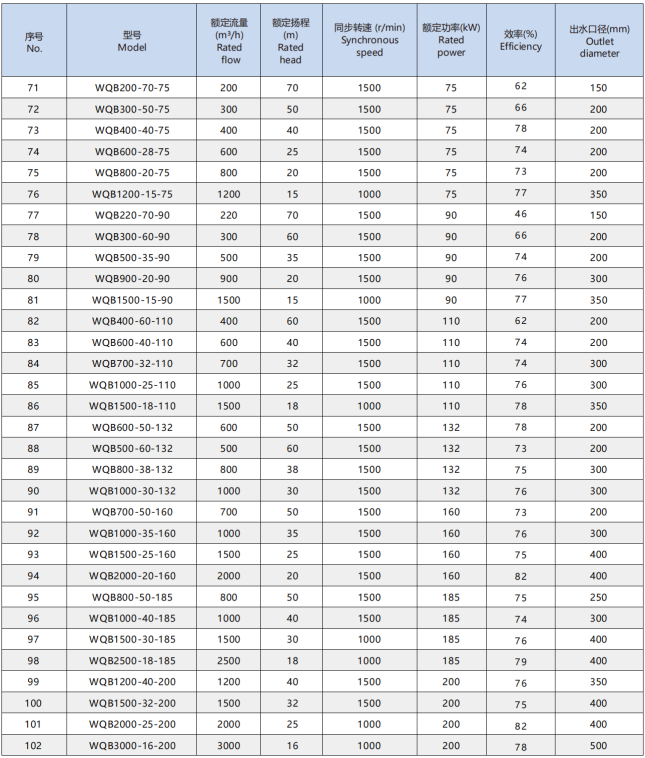This screenshot has height=758, width=645.
Task: Select row number 102 cell
Action: coord(33,745)
